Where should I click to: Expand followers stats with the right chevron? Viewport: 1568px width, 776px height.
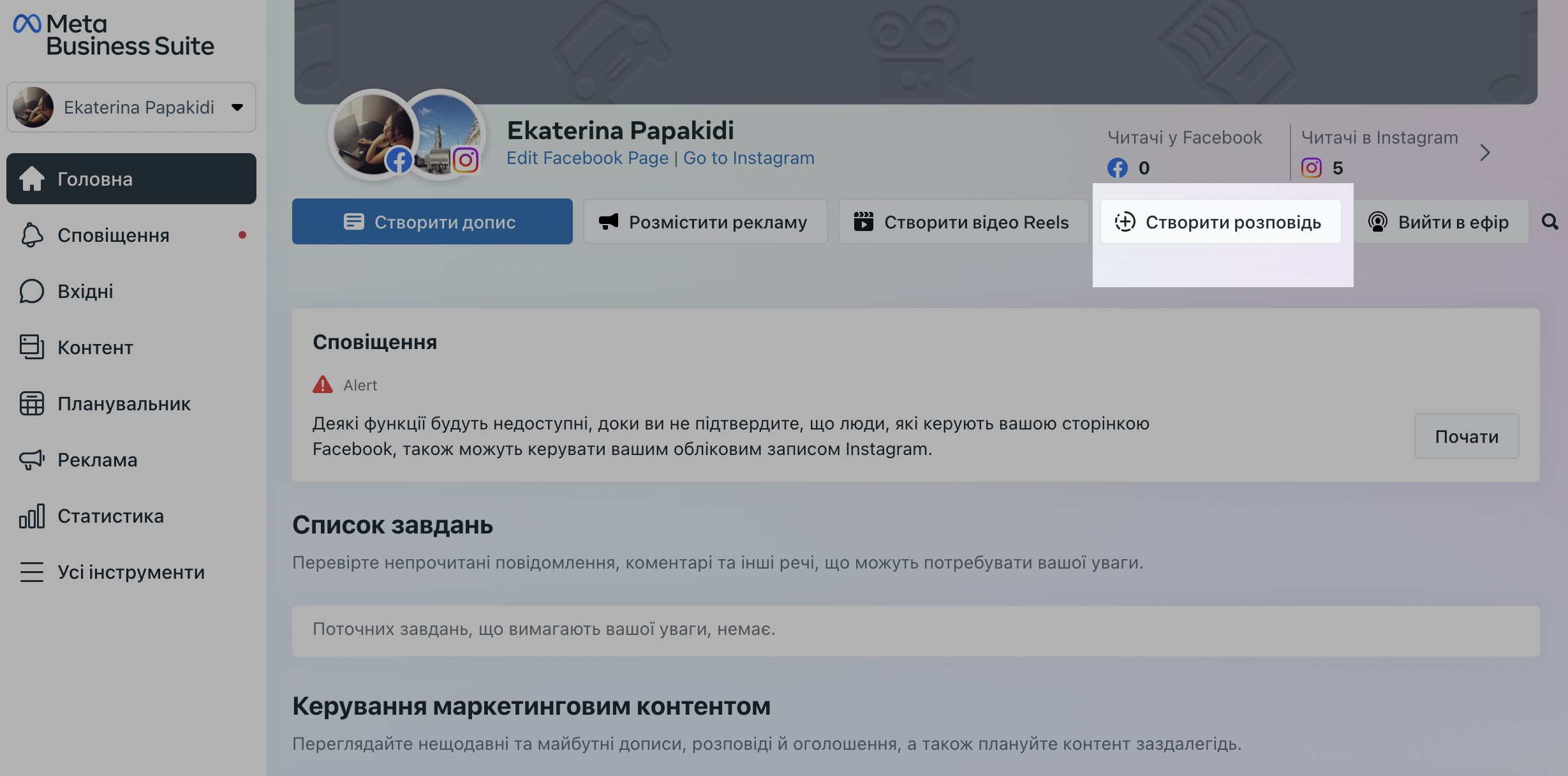click(1485, 153)
